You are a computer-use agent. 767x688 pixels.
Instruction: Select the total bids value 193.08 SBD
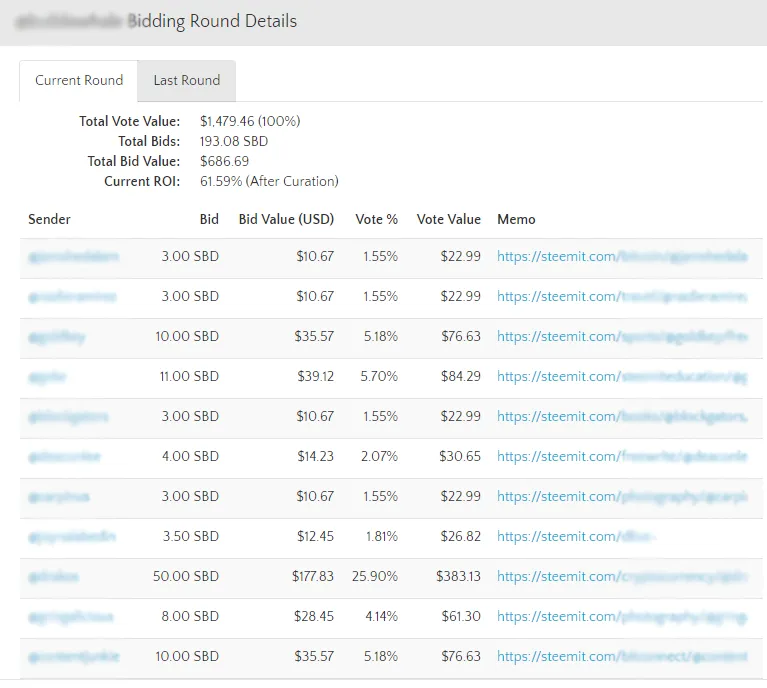click(234, 141)
